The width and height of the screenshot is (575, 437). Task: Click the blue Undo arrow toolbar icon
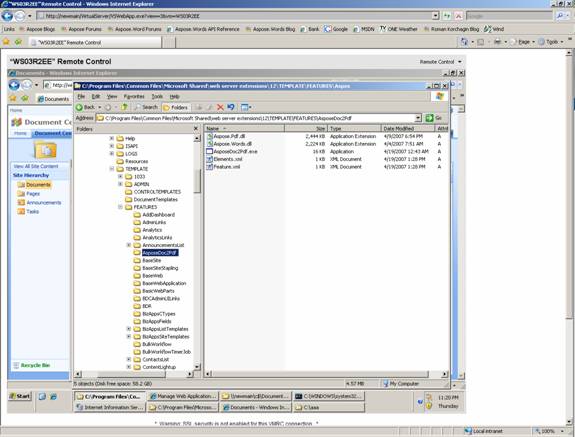tap(231, 107)
